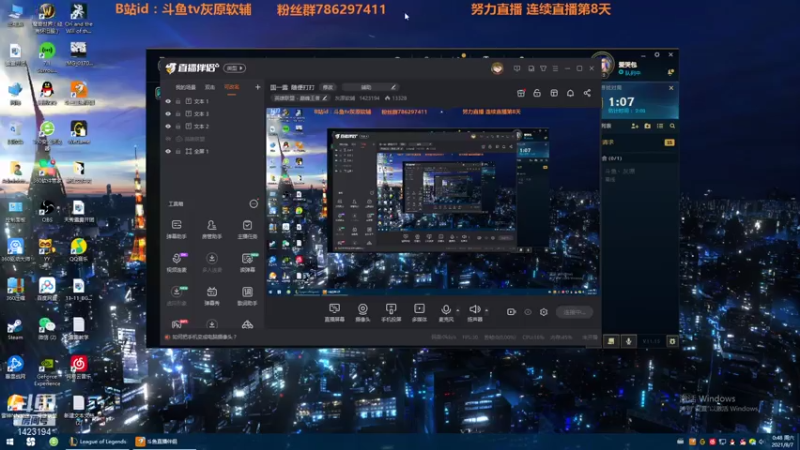Click the add friend icon in the League client

pos(635,126)
